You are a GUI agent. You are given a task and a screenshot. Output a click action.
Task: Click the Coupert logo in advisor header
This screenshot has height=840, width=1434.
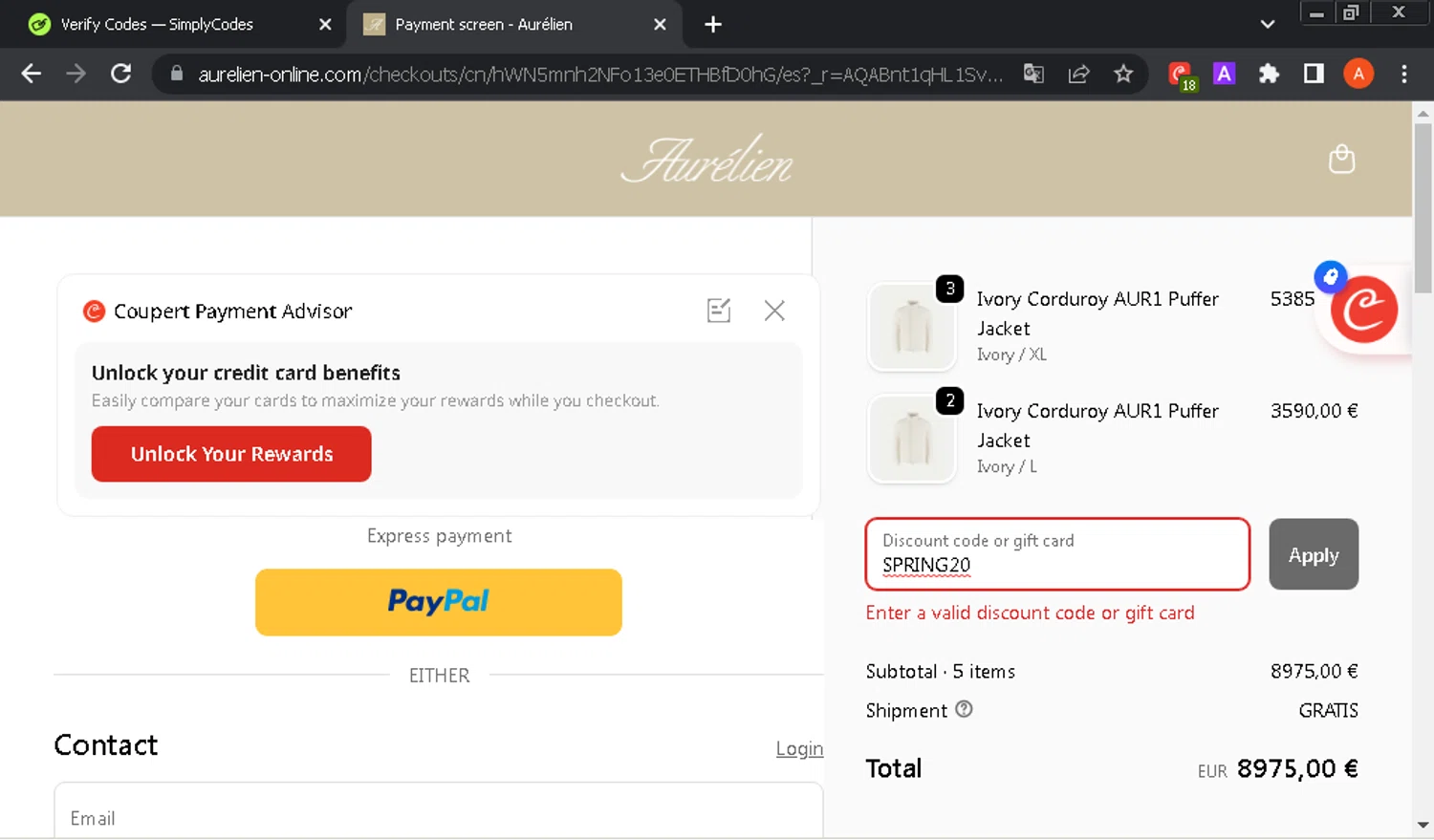pos(94,311)
